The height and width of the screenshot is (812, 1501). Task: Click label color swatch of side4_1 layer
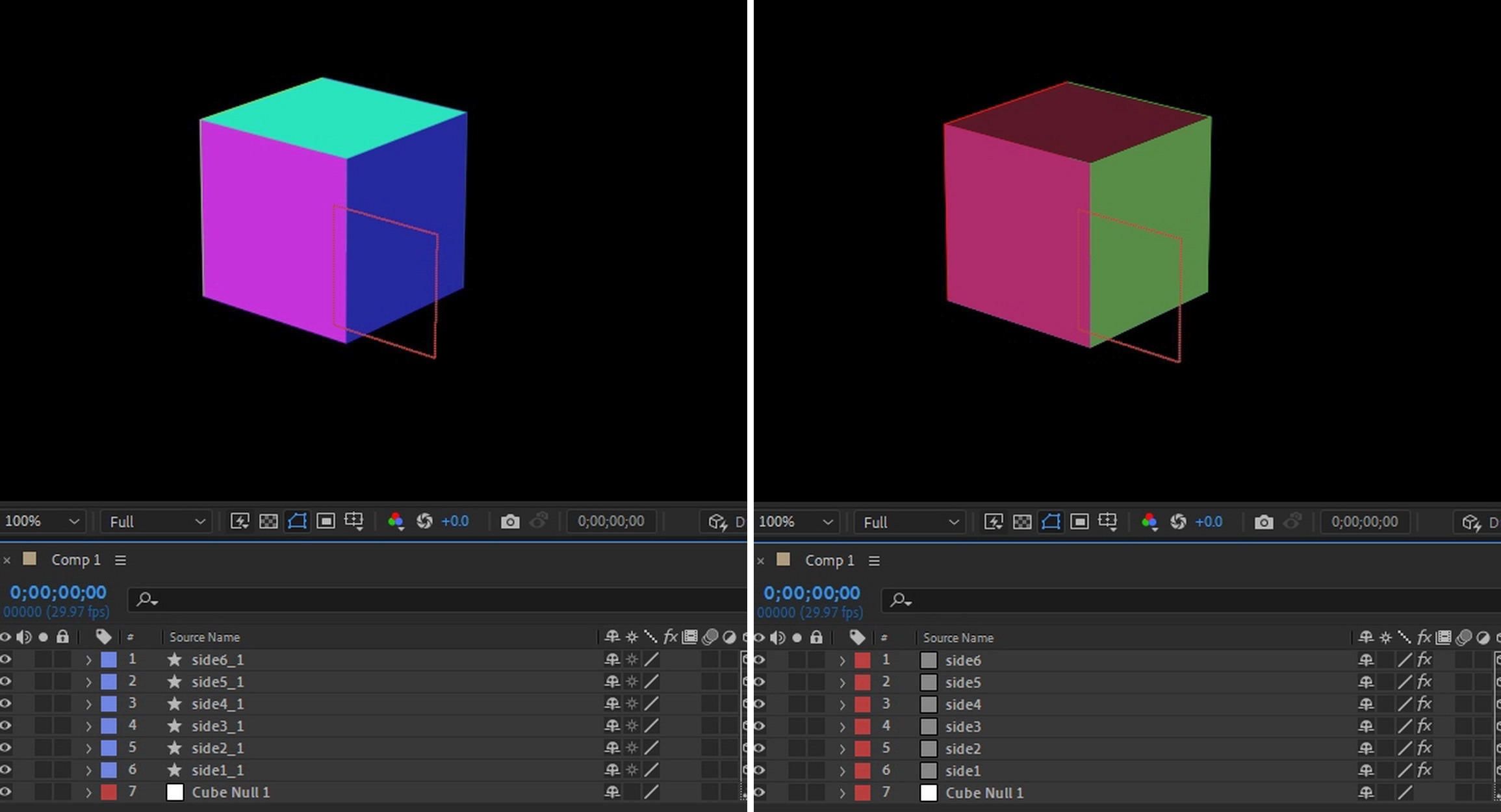(109, 704)
